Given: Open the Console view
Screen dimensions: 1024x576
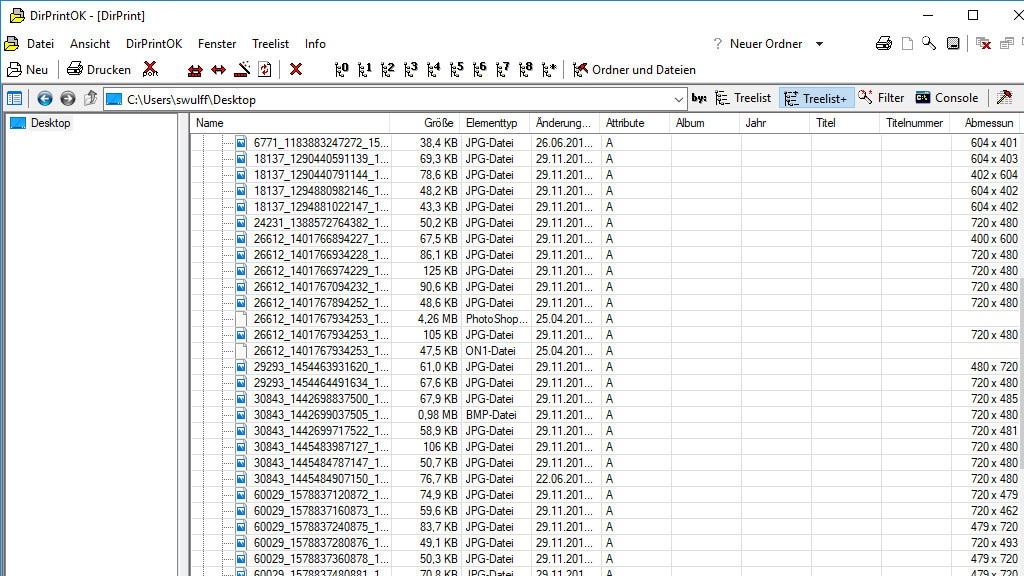Looking at the screenshot, I should pyautogui.click(x=947, y=98).
